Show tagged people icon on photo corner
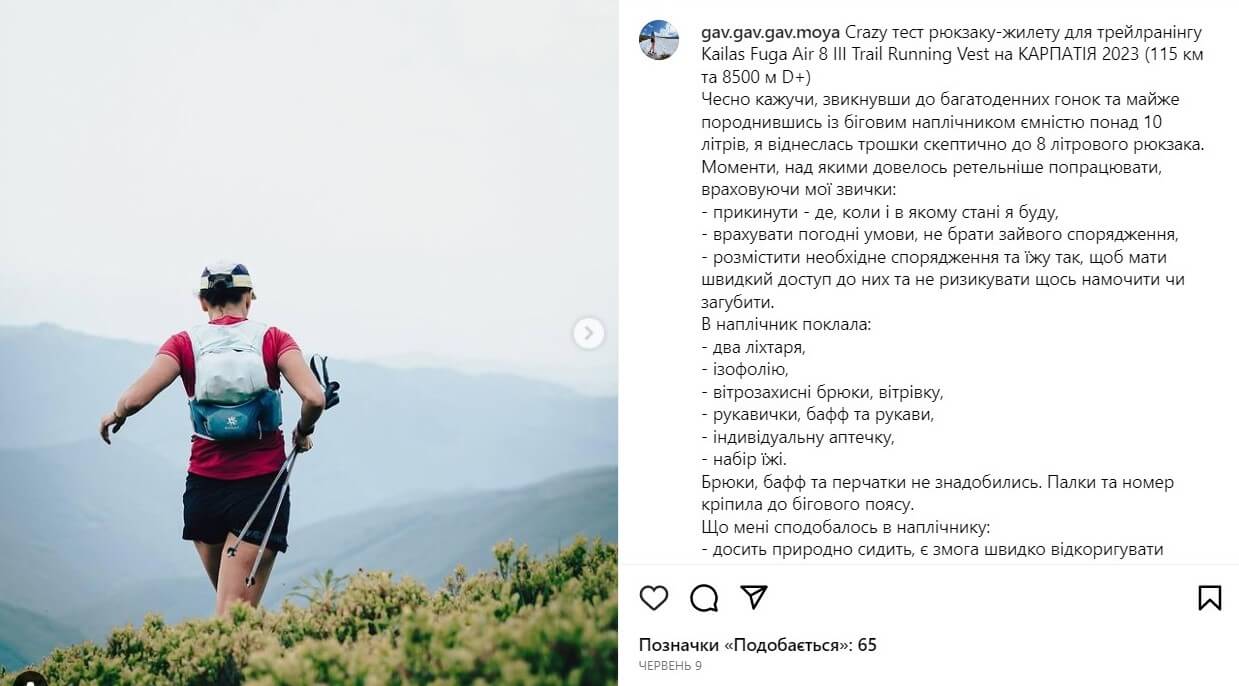1239x686 pixels. tap(28, 680)
